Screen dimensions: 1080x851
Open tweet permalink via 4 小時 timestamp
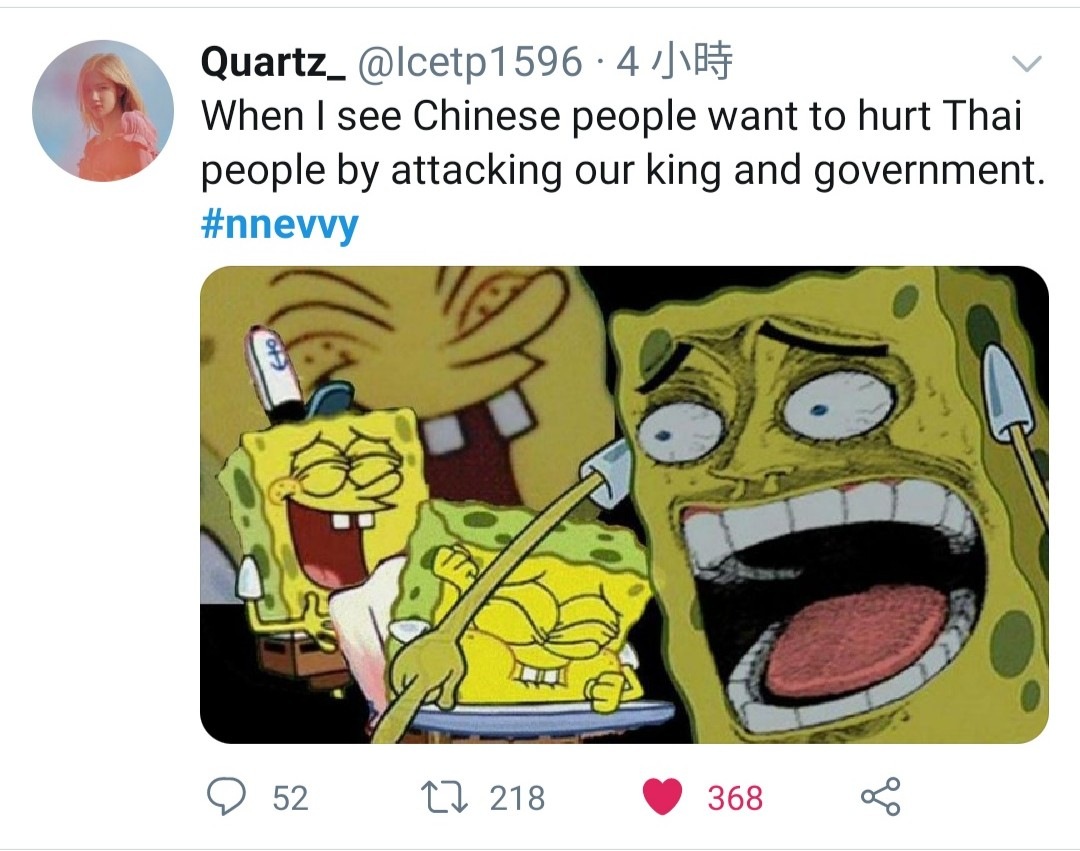point(674,61)
